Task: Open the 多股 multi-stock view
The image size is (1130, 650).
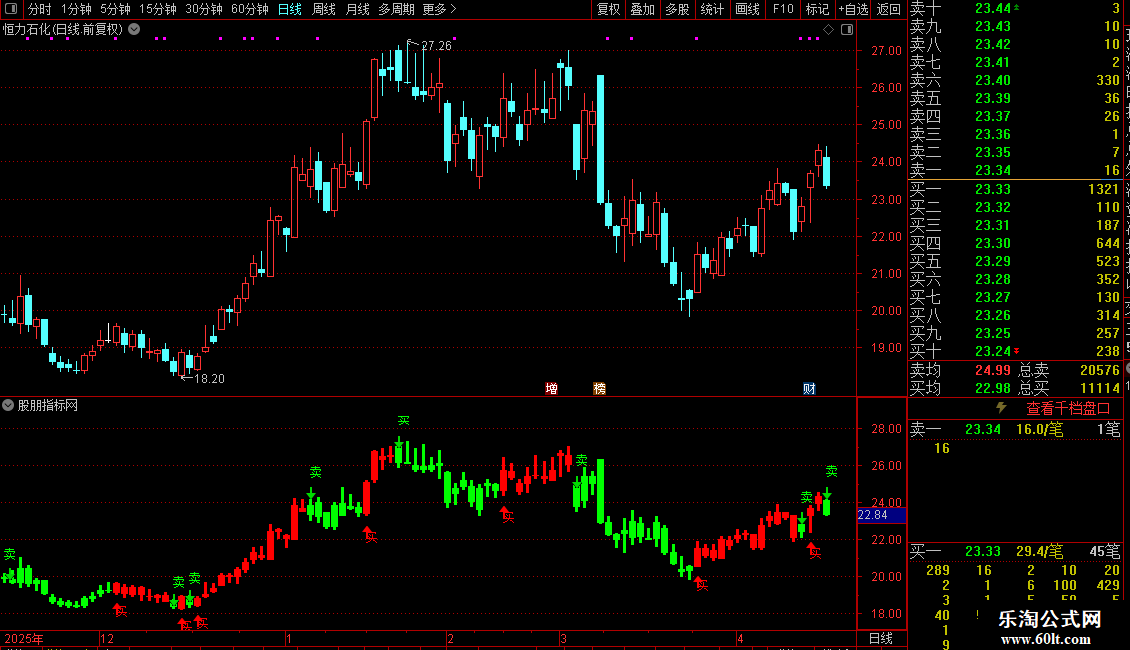Action: click(x=677, y=9)
